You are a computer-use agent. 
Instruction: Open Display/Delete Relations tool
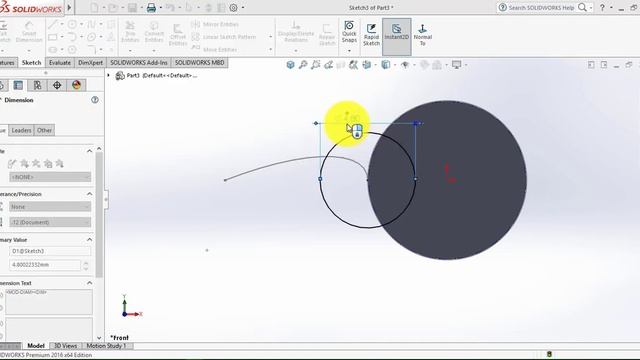click(x=296, y=32)
